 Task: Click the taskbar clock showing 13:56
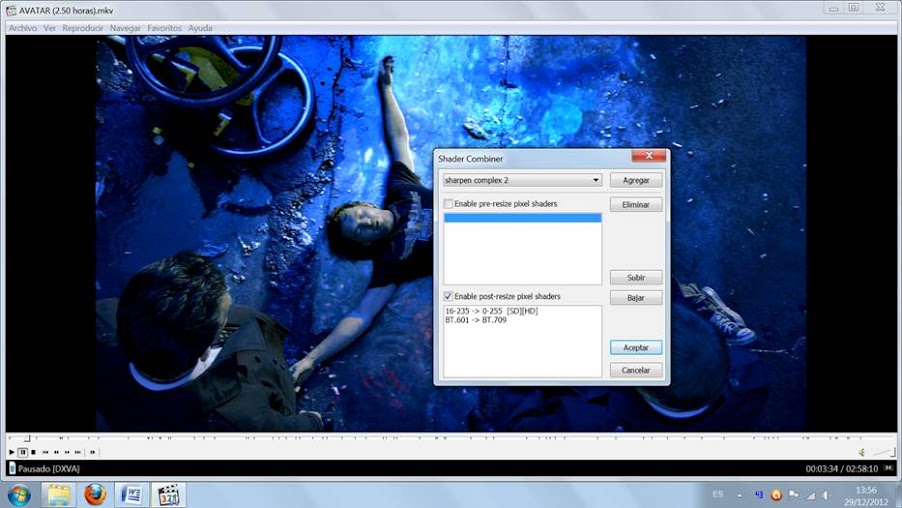point(866,496)
